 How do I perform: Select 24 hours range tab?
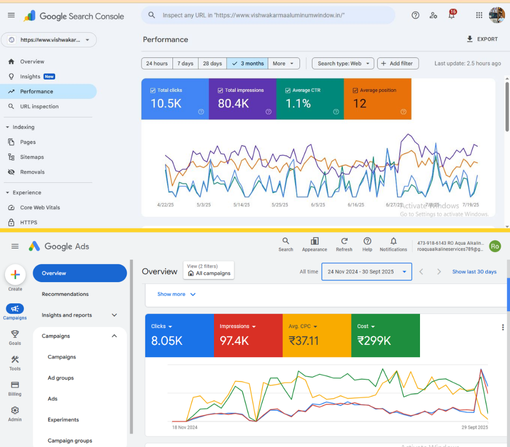pyautogui.click(x=157, y=63)
